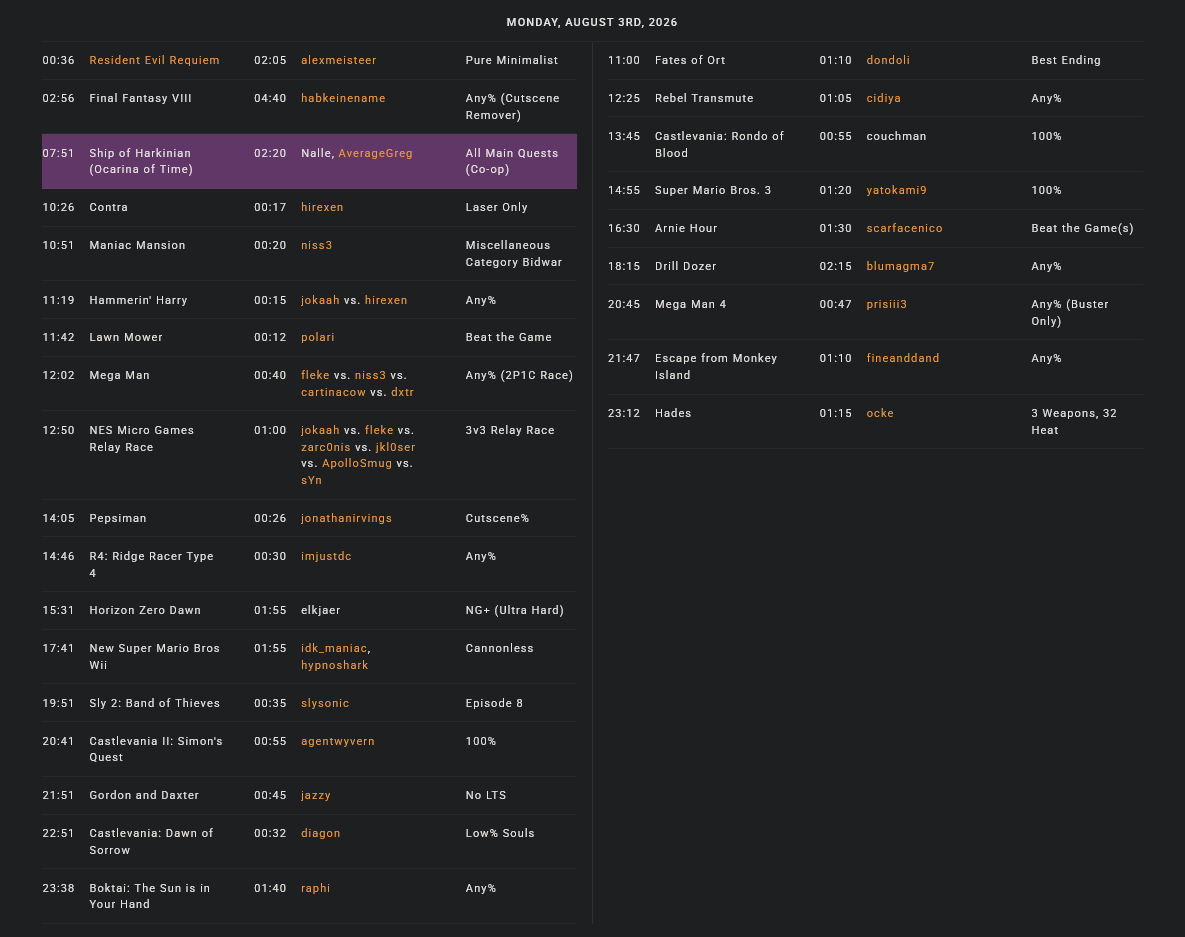Viewport: 1185px width, 937px height.
Task: Open jokaah link in Hammerin' Harry row
Action: pos(320,300)
